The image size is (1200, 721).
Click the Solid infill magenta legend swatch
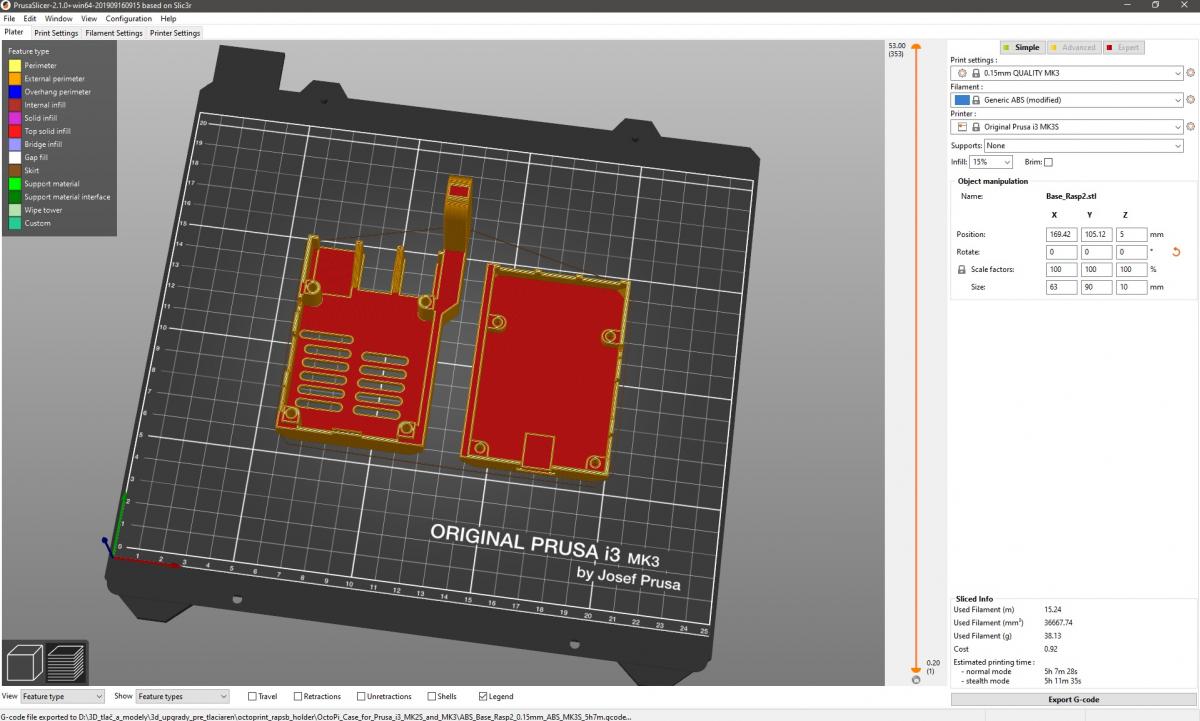[15, 118]
